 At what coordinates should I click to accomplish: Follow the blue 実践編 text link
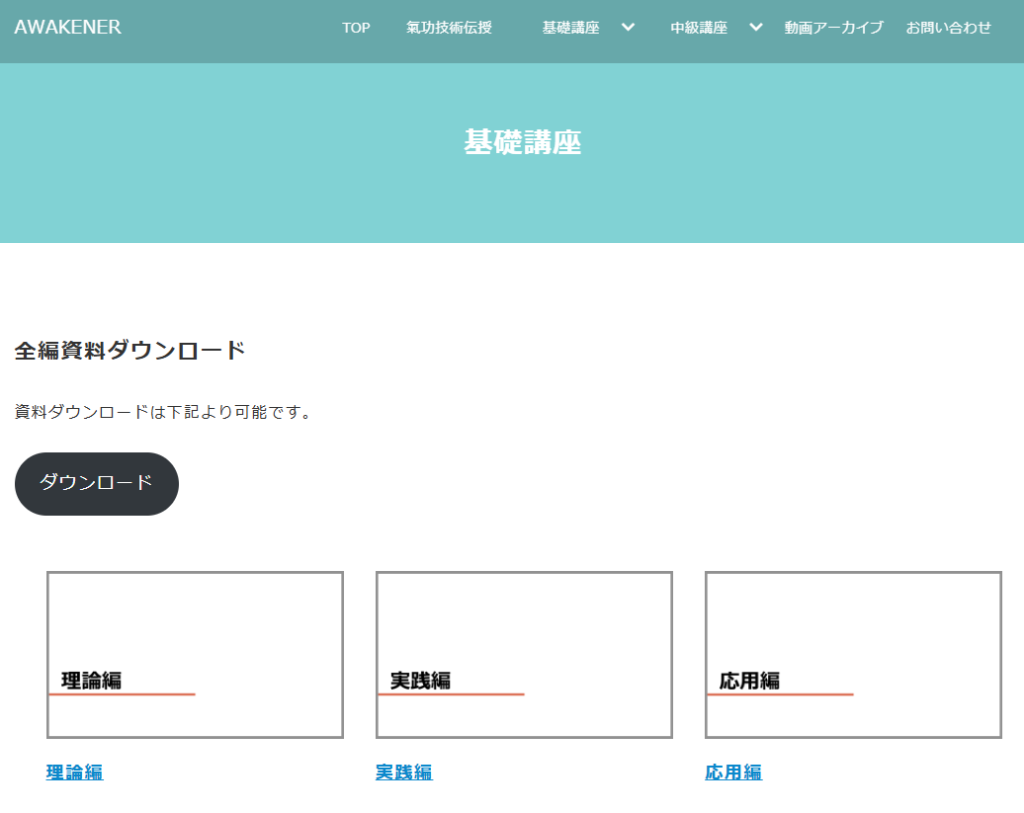coord(404,772)
